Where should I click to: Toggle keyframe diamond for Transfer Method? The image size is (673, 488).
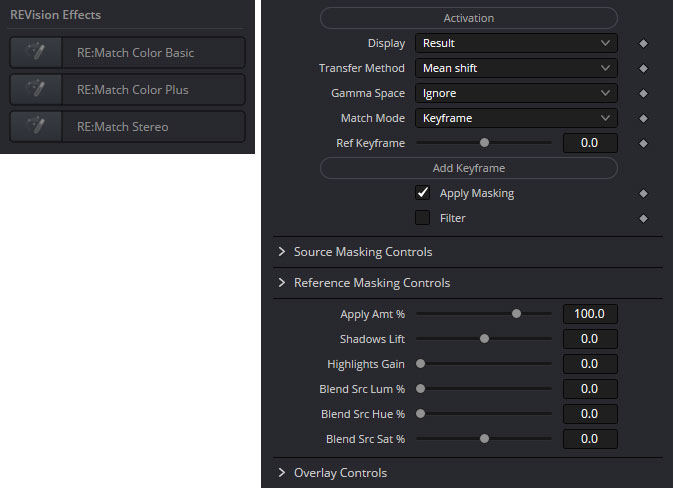click(643, 68)
